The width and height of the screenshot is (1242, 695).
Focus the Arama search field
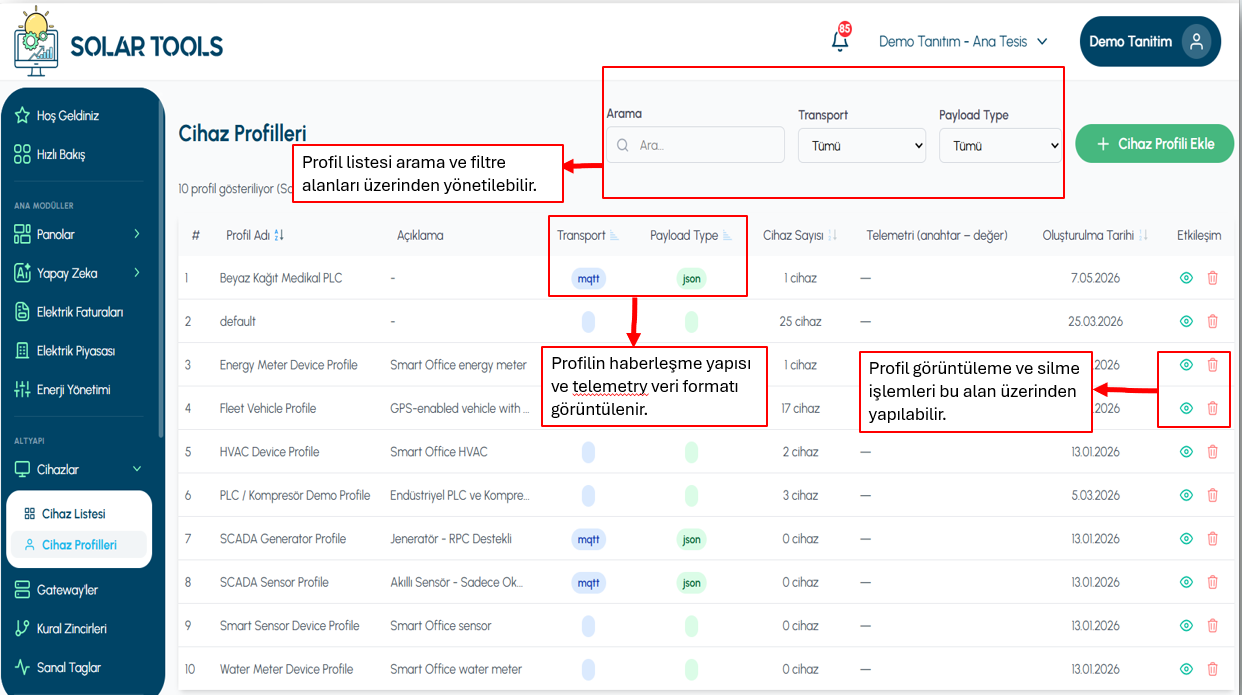click(x=695, y=145)
